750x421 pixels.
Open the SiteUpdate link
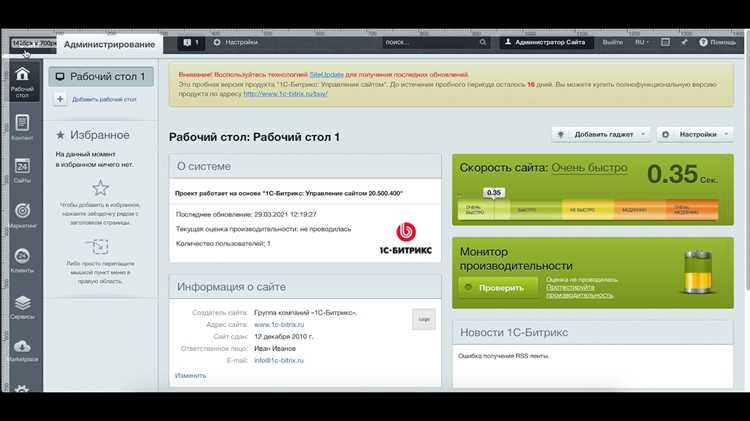pos(327,75)
